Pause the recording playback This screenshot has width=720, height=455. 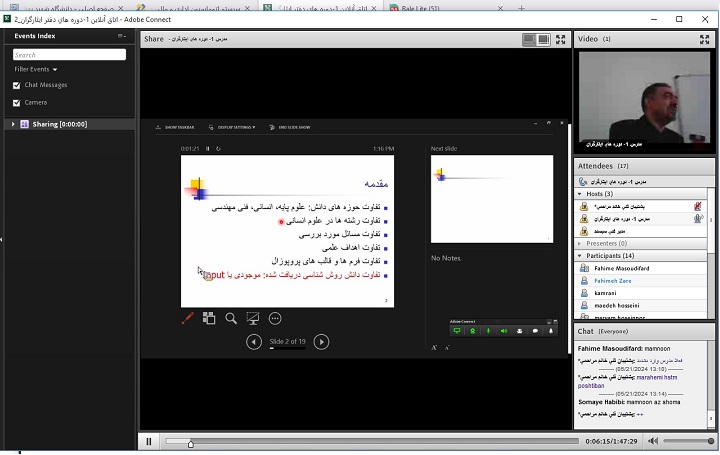[149, 441]
